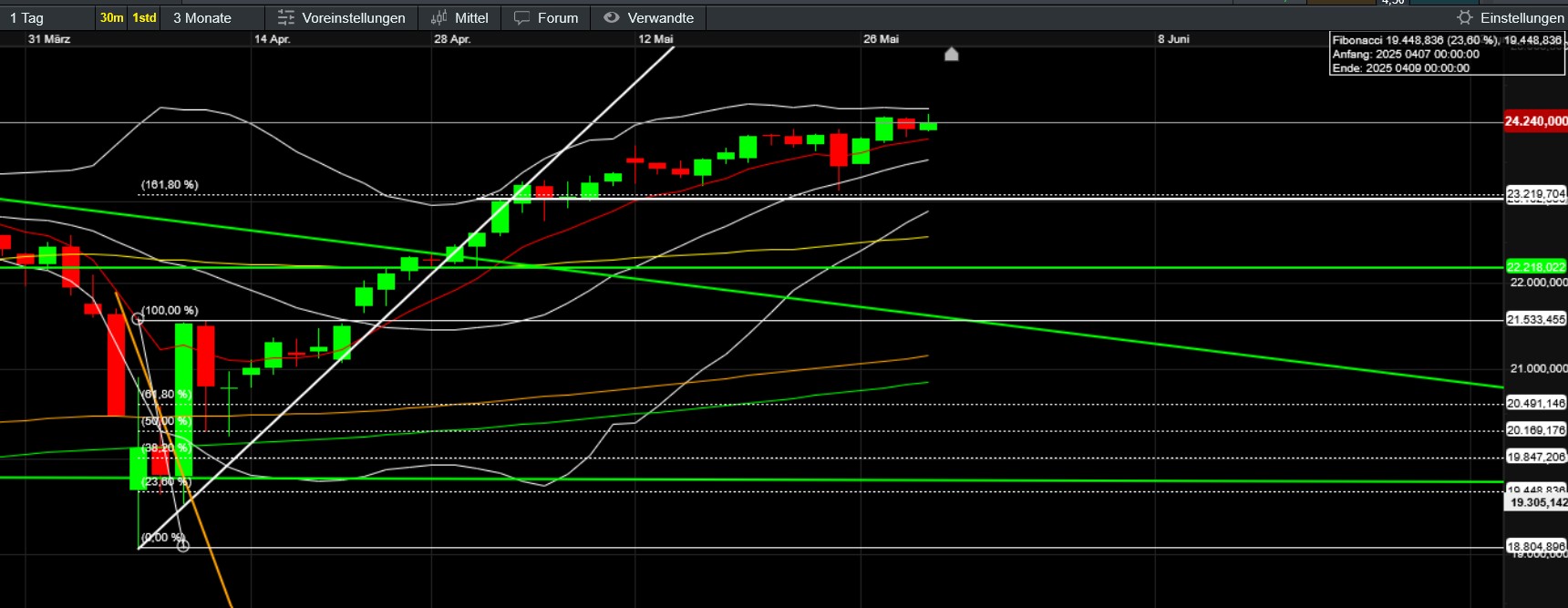Click the green price level label 22.218,022
The image size is (1568, 608).
click(x=1536, y=267)
